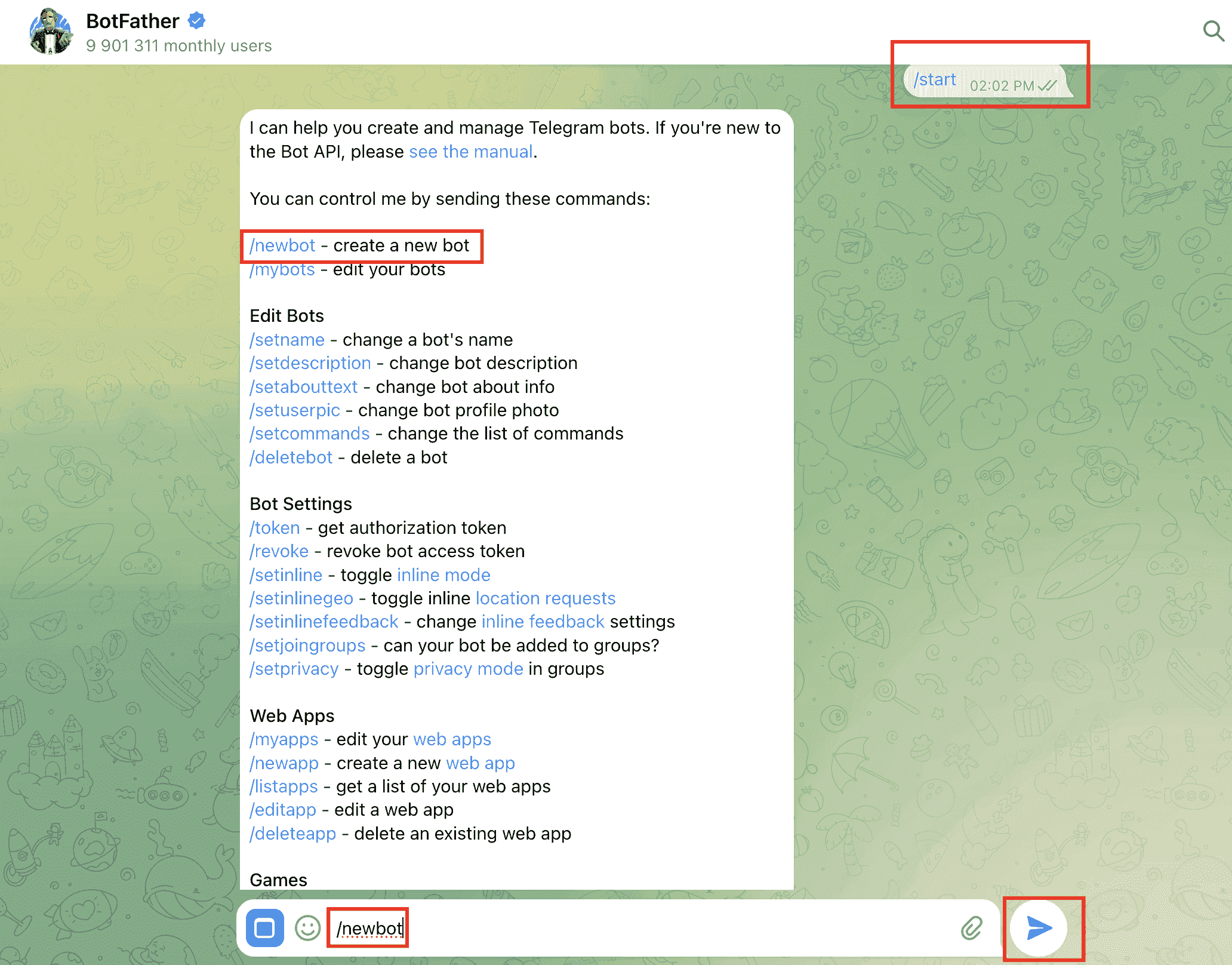Viewport: 1232px width, 965px height.
Task: Click the /setjoingroups command
Action: (307, 646)
